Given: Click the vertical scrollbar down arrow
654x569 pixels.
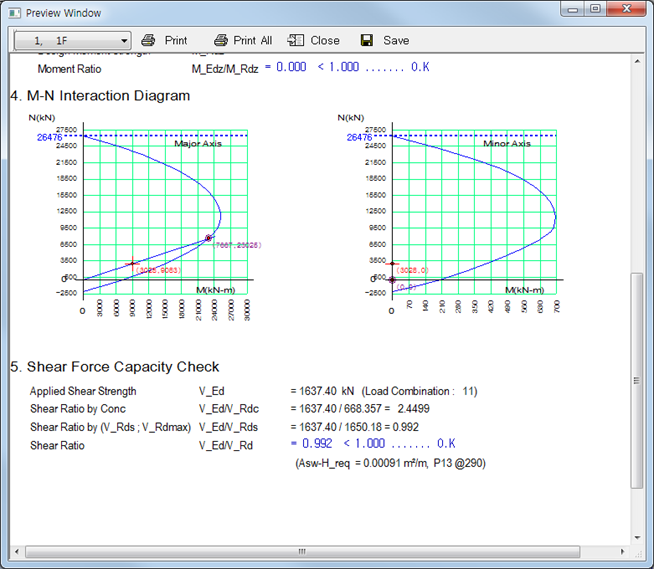Looking at the screenshot, I should pyautogui.click(x=637, y=538).
